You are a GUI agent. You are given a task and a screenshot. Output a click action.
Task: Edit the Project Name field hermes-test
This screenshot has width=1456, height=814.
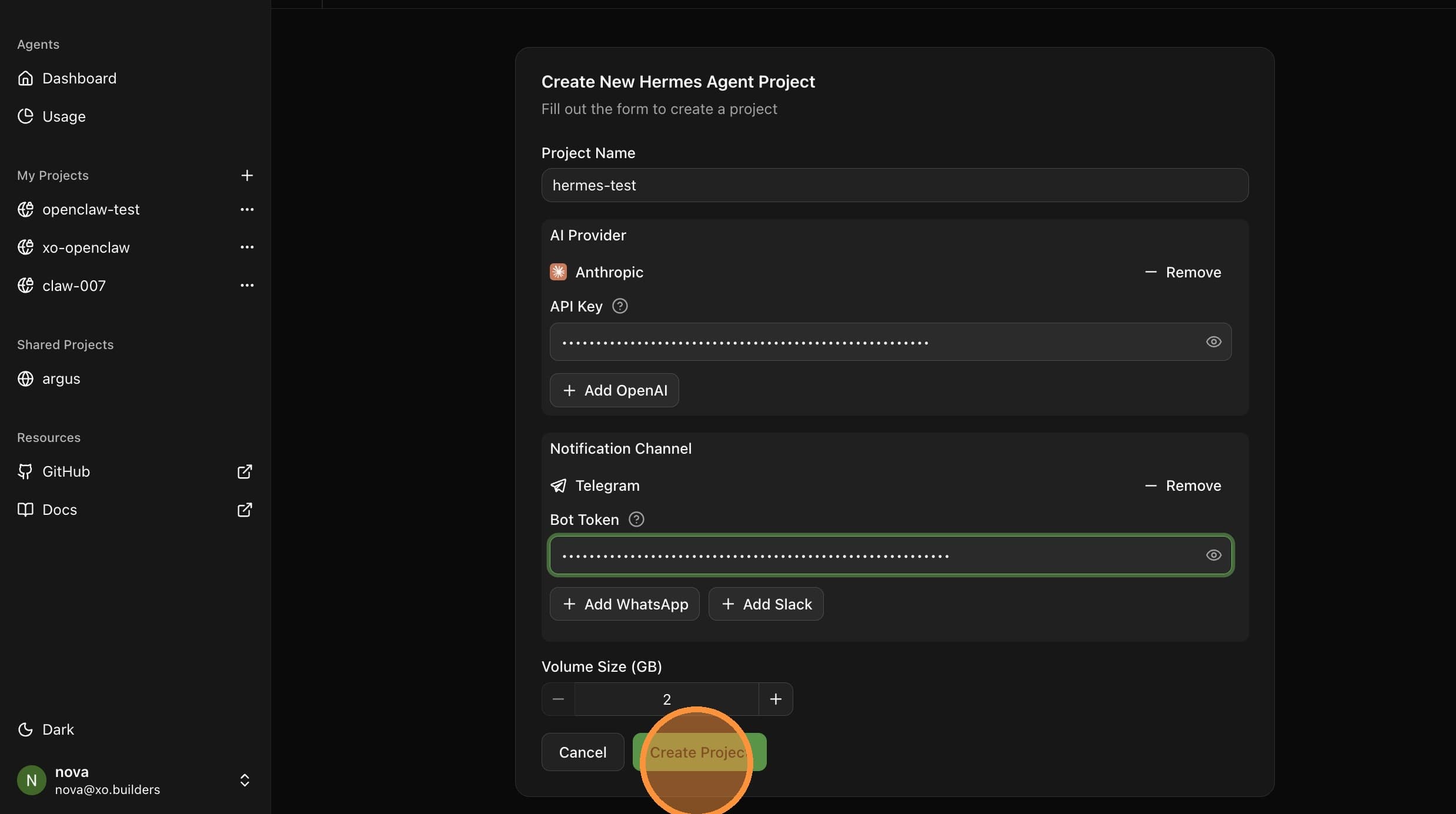[x=894, y=185]
